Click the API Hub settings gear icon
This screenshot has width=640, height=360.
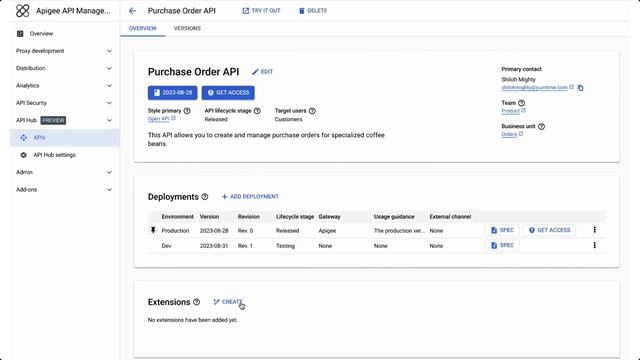pos(23,155)
